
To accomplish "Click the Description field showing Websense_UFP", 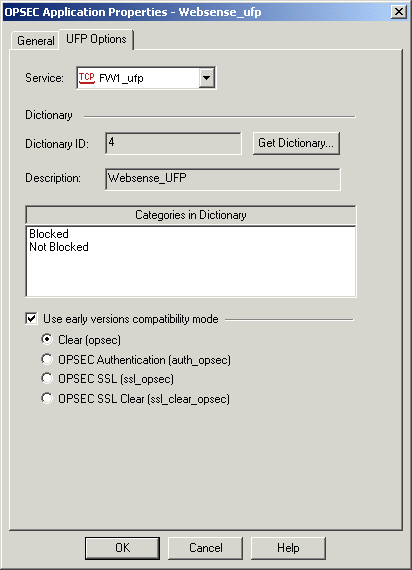I will pyautogui.click(x=223, y=179).
